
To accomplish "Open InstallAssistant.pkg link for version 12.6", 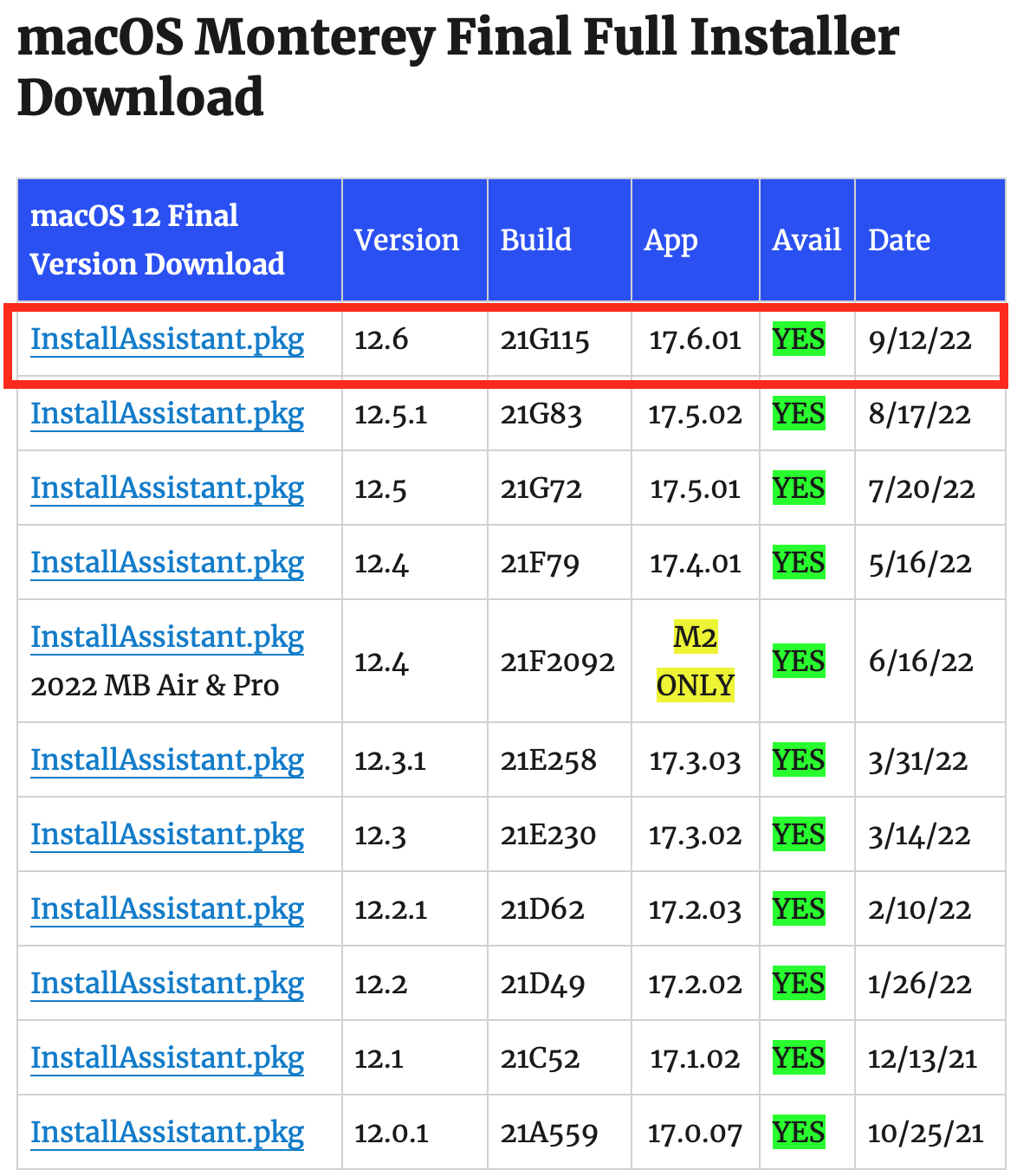I will coord(167,339).
